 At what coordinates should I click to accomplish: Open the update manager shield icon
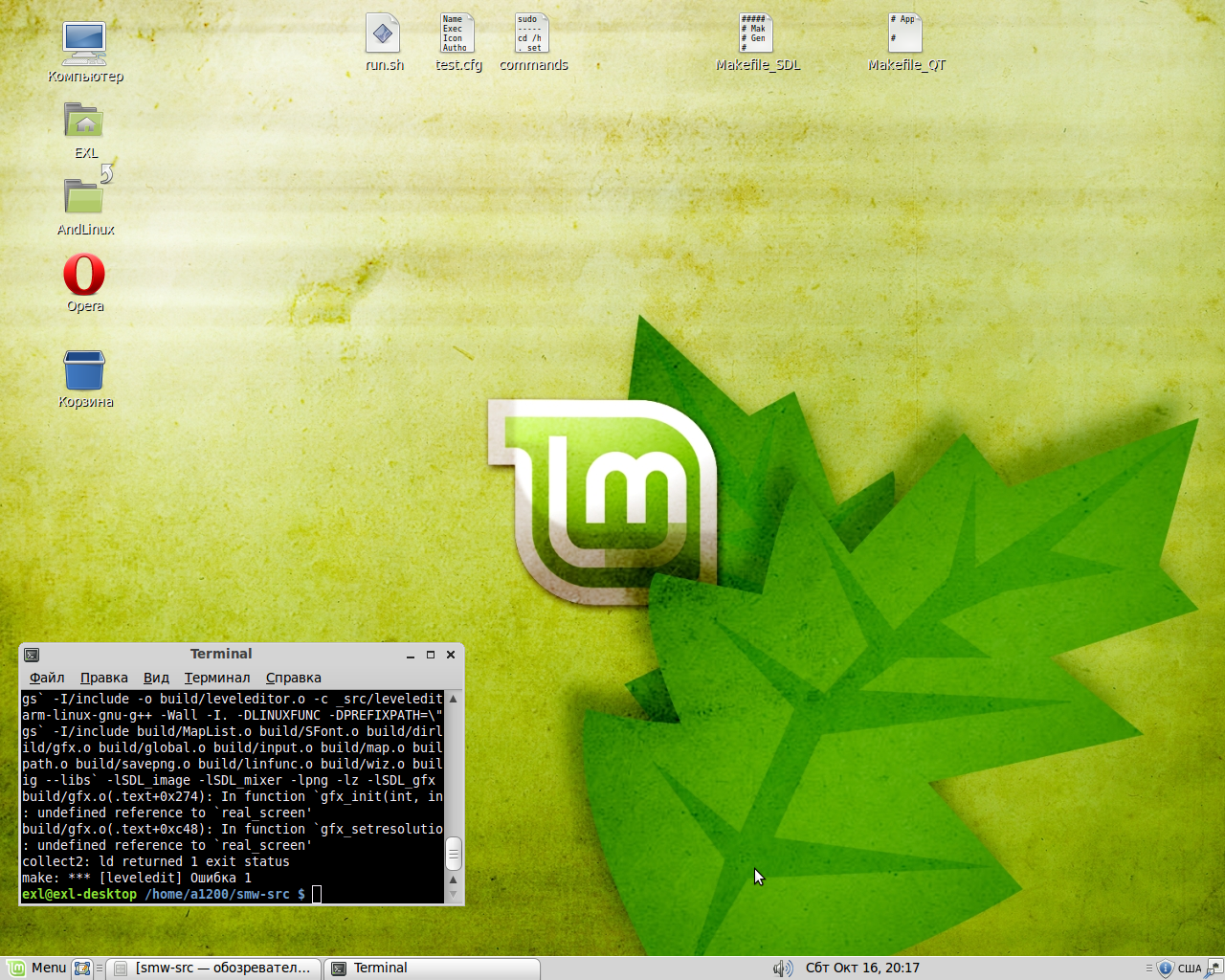[1165, 969]
